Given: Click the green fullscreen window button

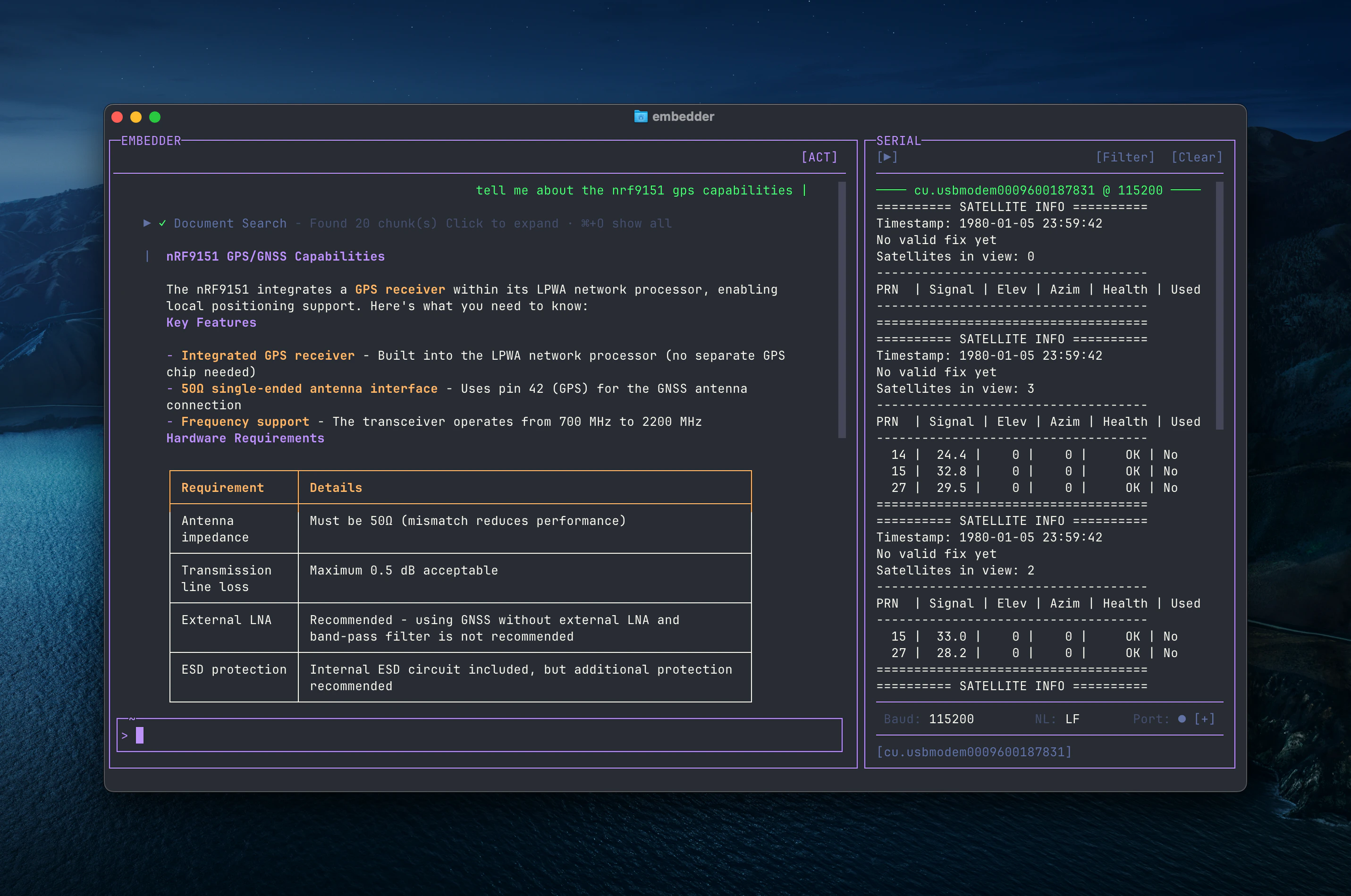Looking at the screenshot, I should (x=155, y=117).
